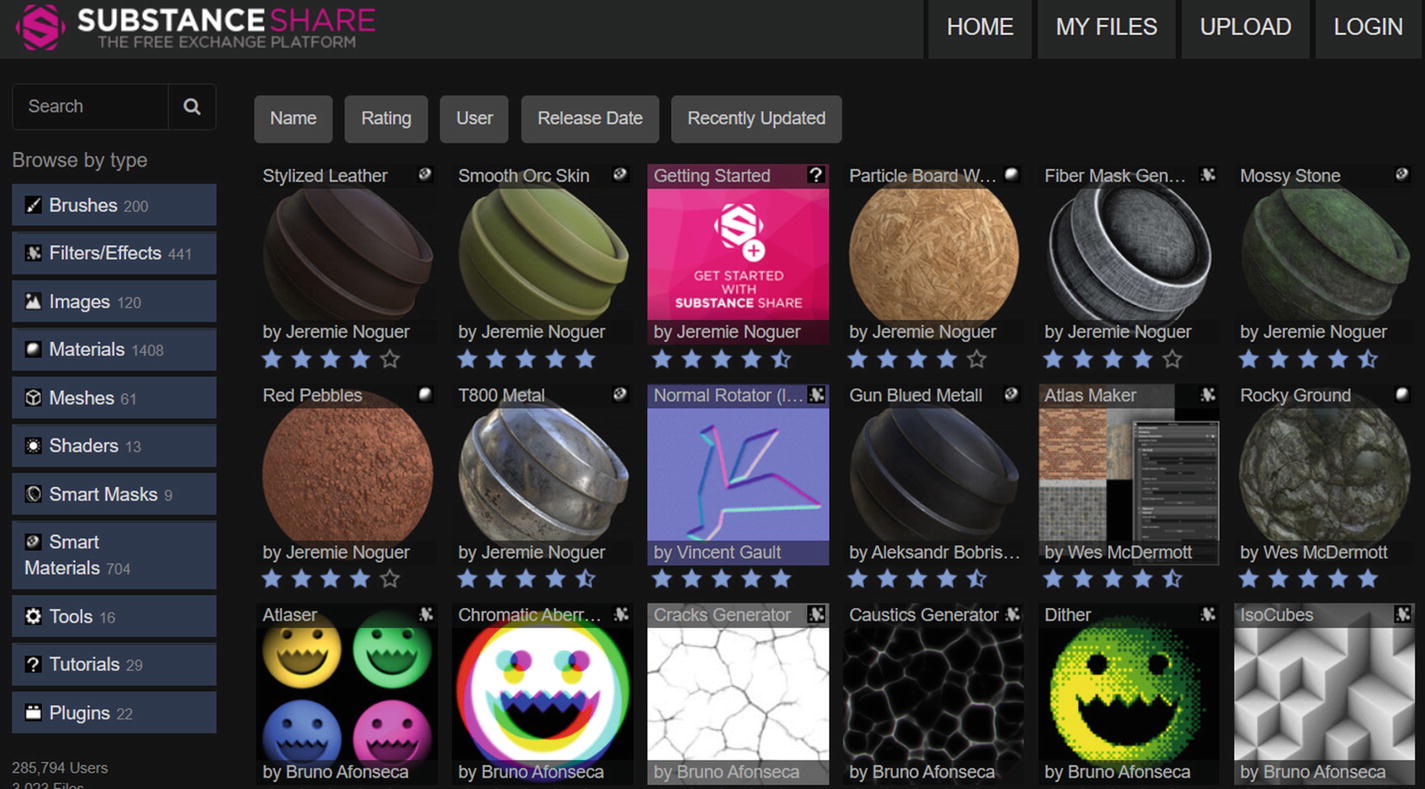This screenshot has height=789, width=1425.
Task: Click the Materials category sphere icon
Action: (33, 349)
